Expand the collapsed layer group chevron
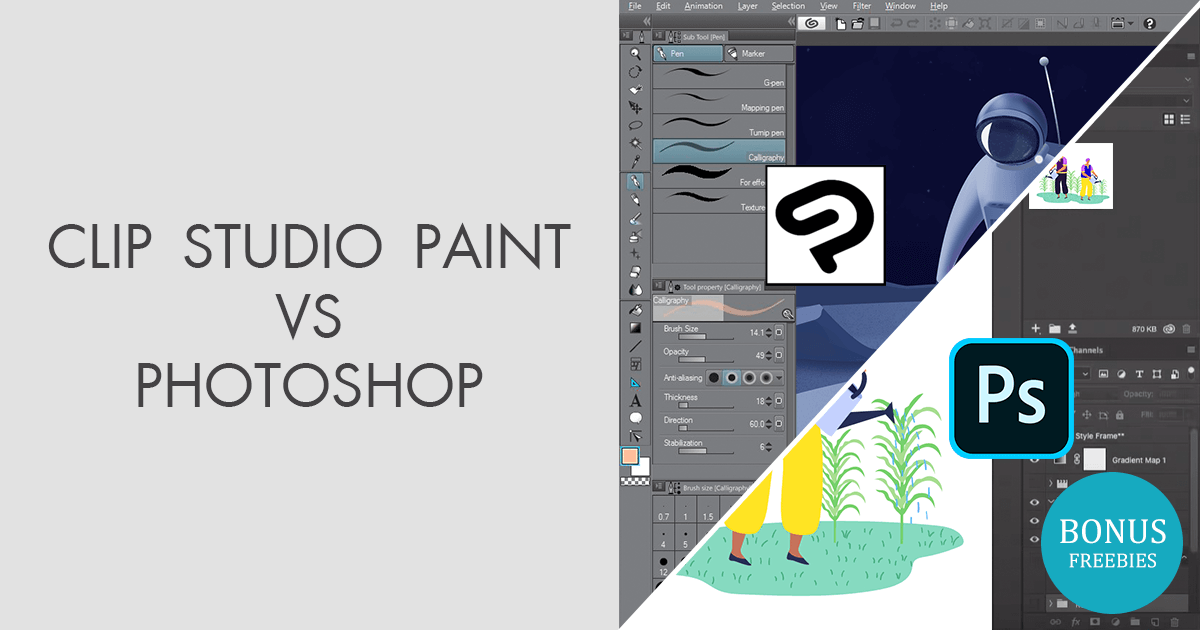This screenshot has width=1200, height=630. 1051,483
